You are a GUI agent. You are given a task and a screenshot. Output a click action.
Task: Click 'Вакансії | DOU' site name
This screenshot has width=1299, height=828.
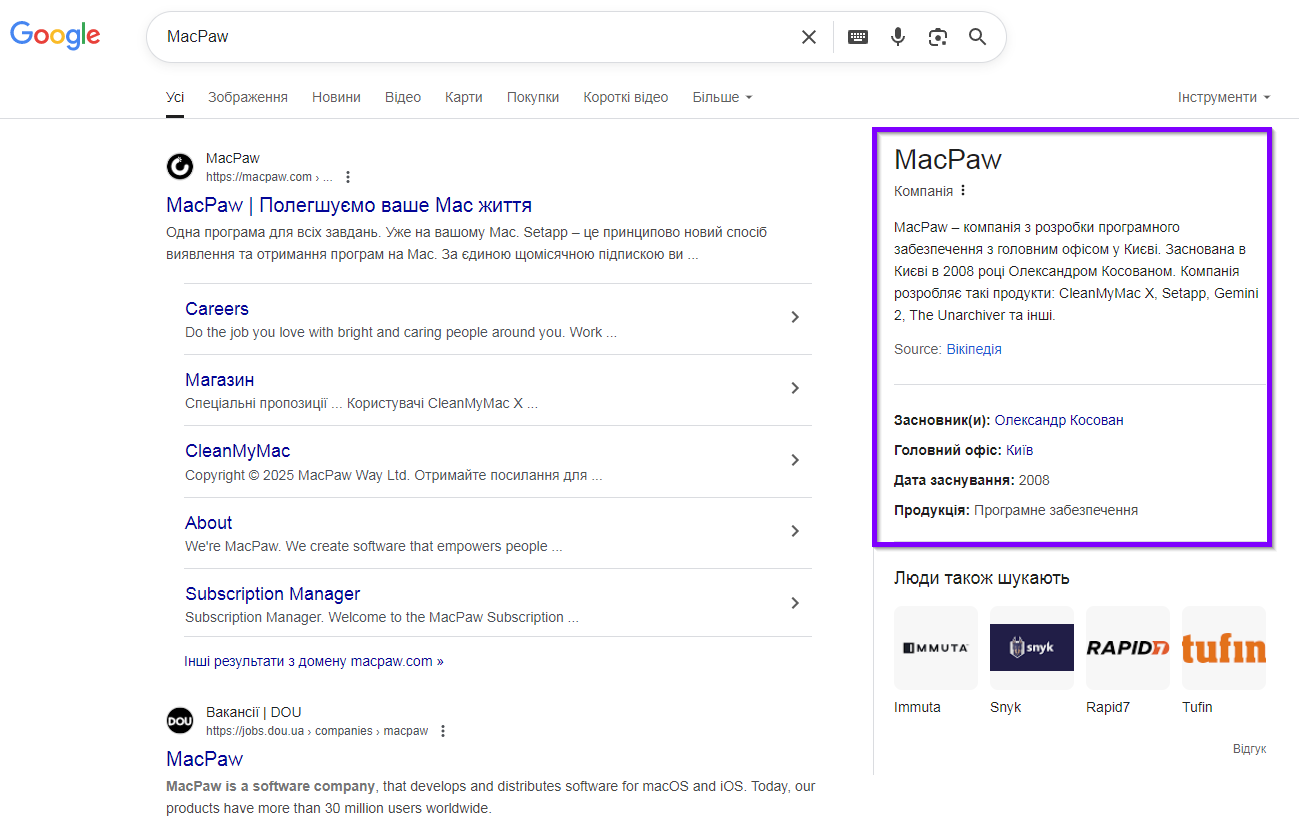[254, 712]
